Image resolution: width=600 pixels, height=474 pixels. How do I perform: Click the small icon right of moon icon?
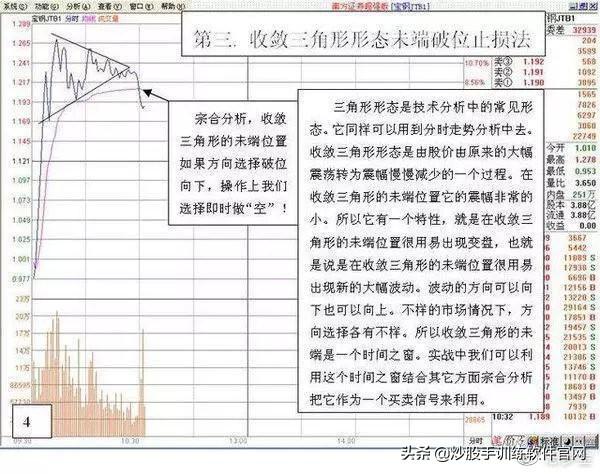(x=579, y=441)
